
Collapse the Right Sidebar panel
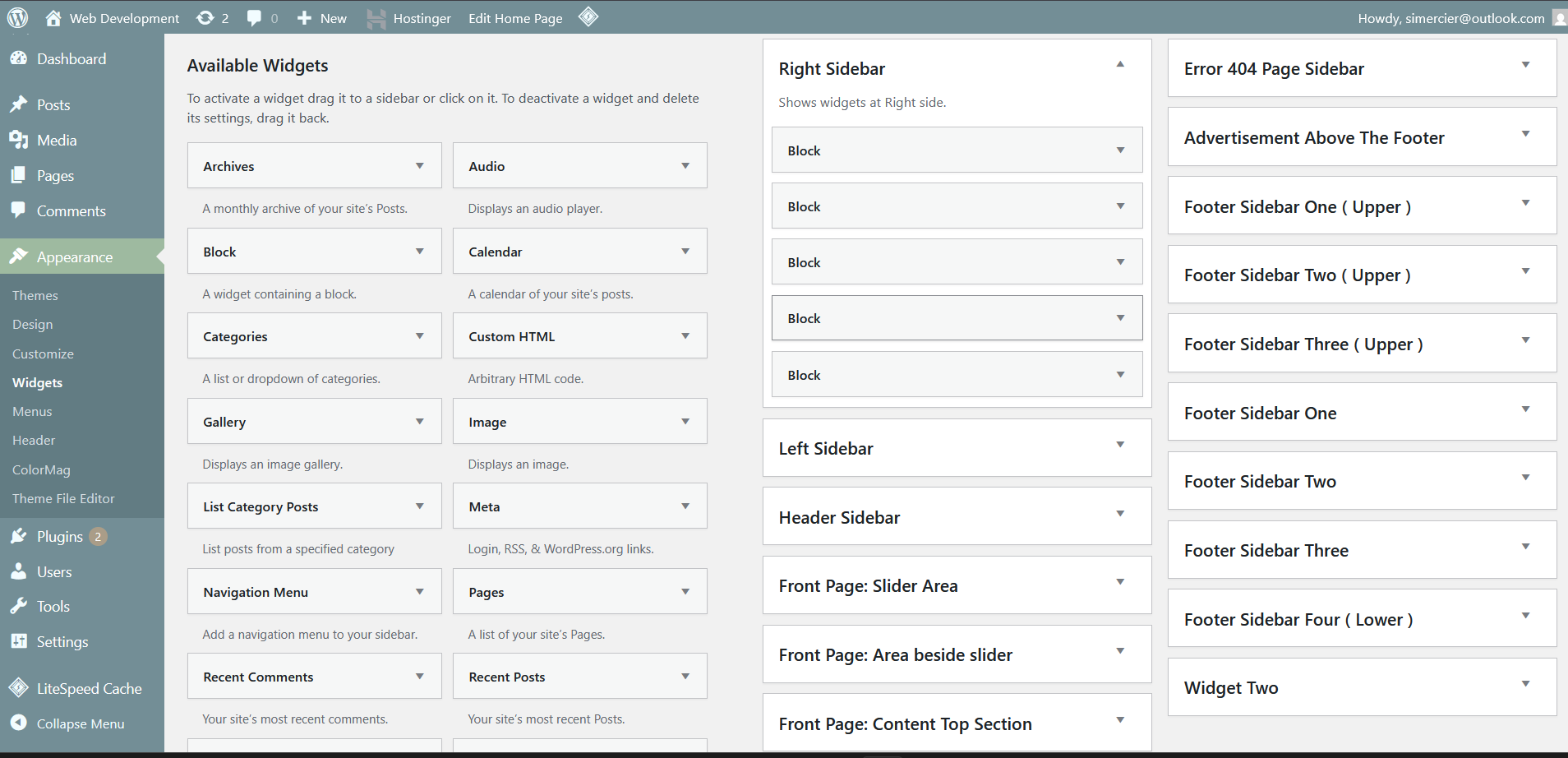tap(1119, 65)
